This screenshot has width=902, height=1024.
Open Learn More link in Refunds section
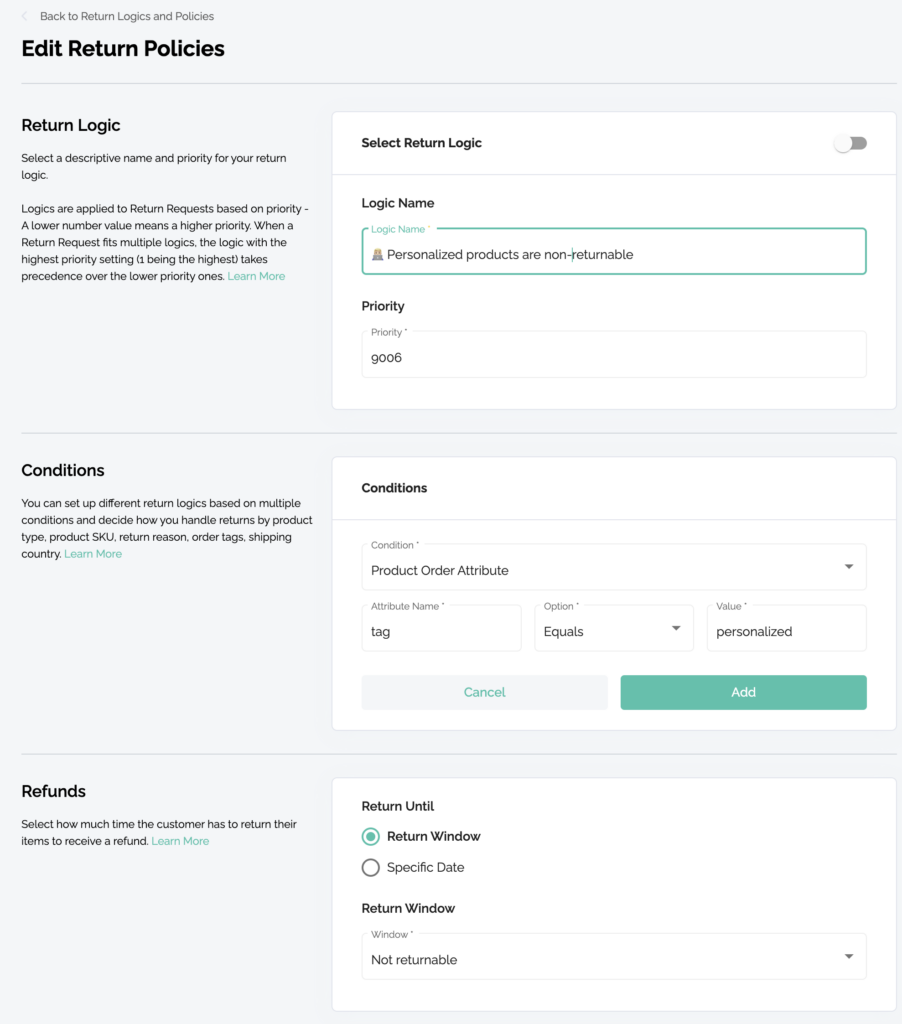pos(180,841)
